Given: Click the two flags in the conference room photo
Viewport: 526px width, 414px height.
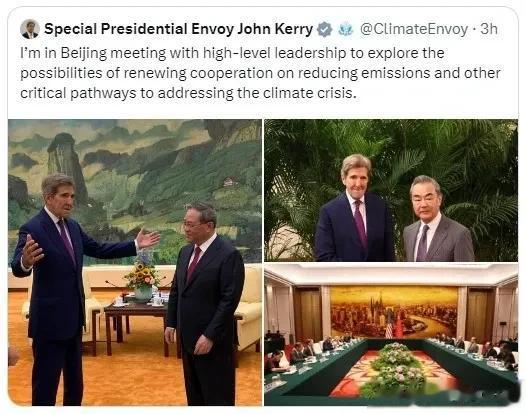Looking at the screenshot, I should pos(393,327).
